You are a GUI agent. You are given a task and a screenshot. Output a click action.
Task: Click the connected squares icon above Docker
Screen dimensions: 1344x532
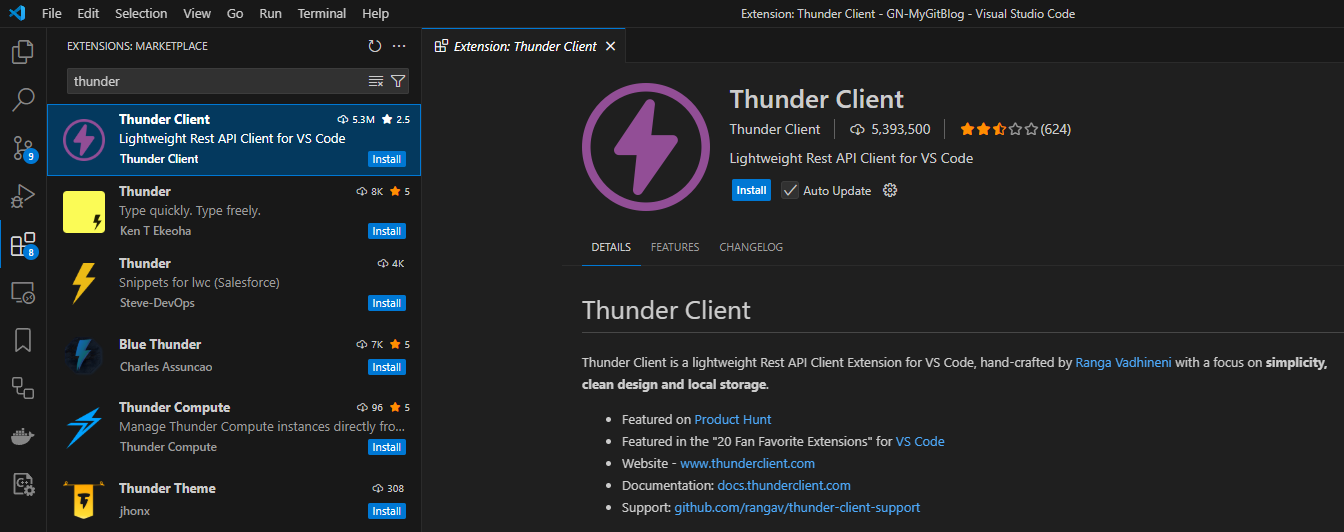click(x=23, y=388)
